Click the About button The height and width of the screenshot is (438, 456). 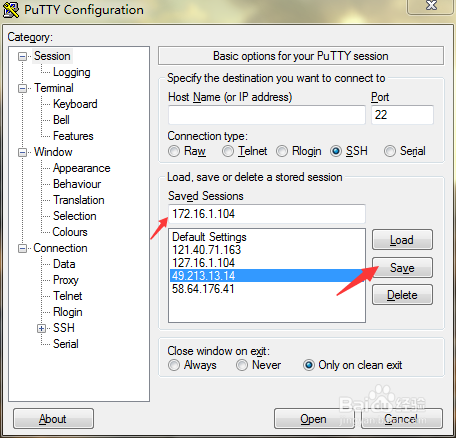(53, 419)
